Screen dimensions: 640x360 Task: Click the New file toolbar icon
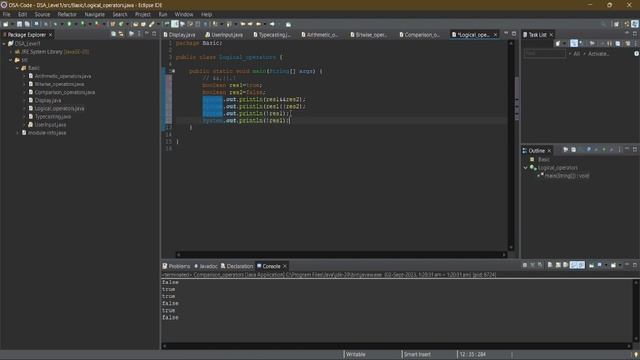pos(5,24)
